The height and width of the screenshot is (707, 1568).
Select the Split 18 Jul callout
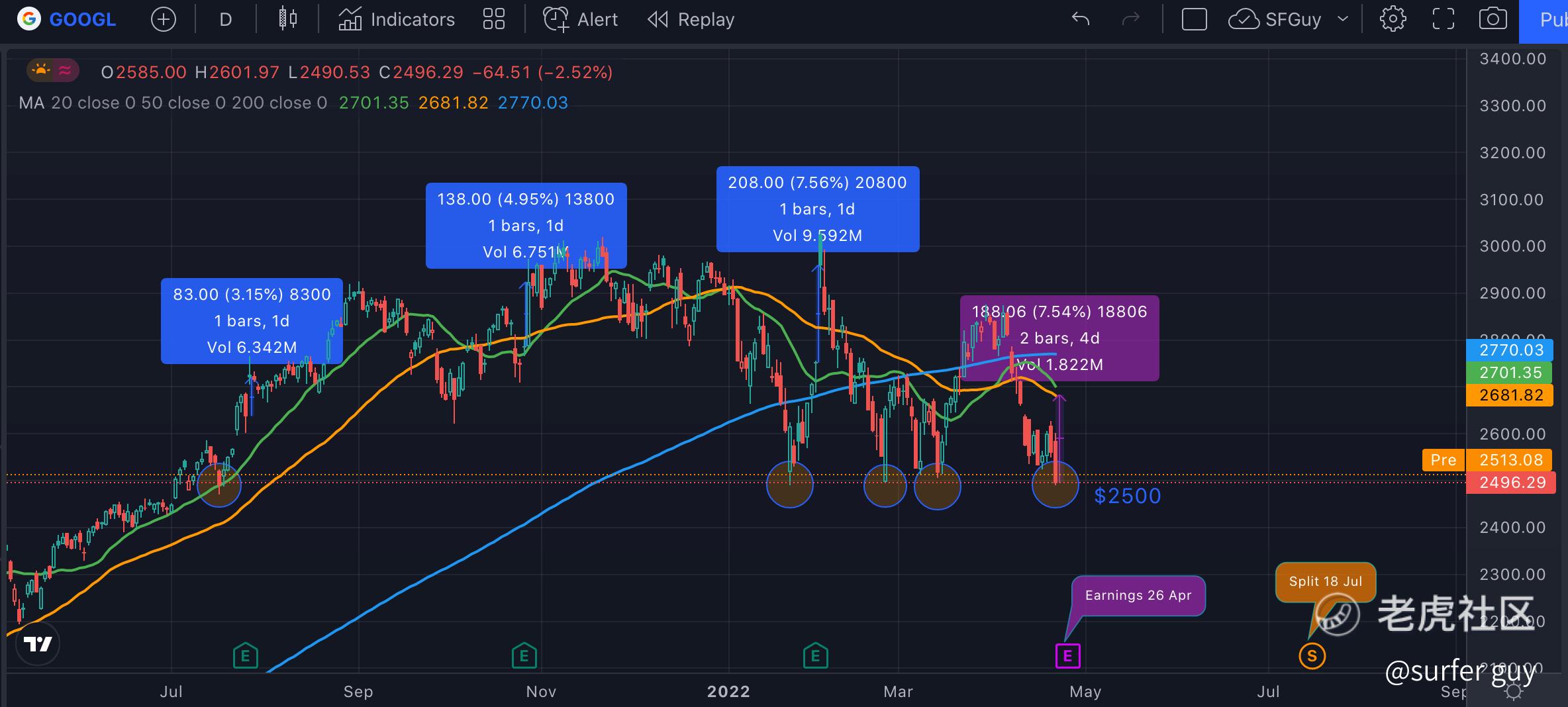pyautogui.click(x=1326, y=582)
